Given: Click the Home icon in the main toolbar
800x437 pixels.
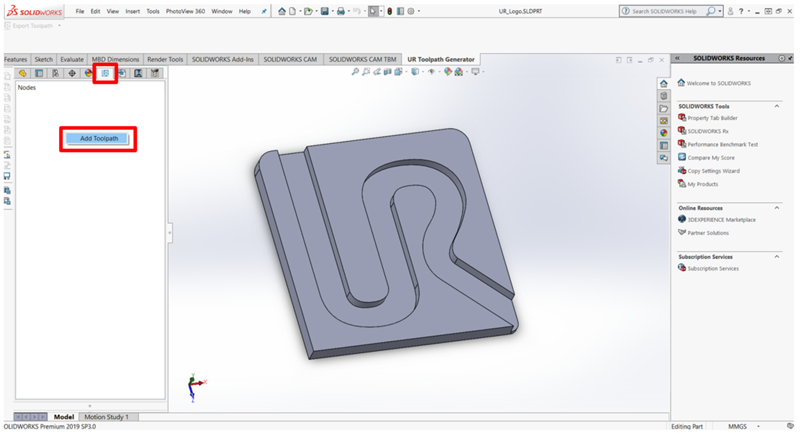Looking at the screenshot, I should 282,11.
